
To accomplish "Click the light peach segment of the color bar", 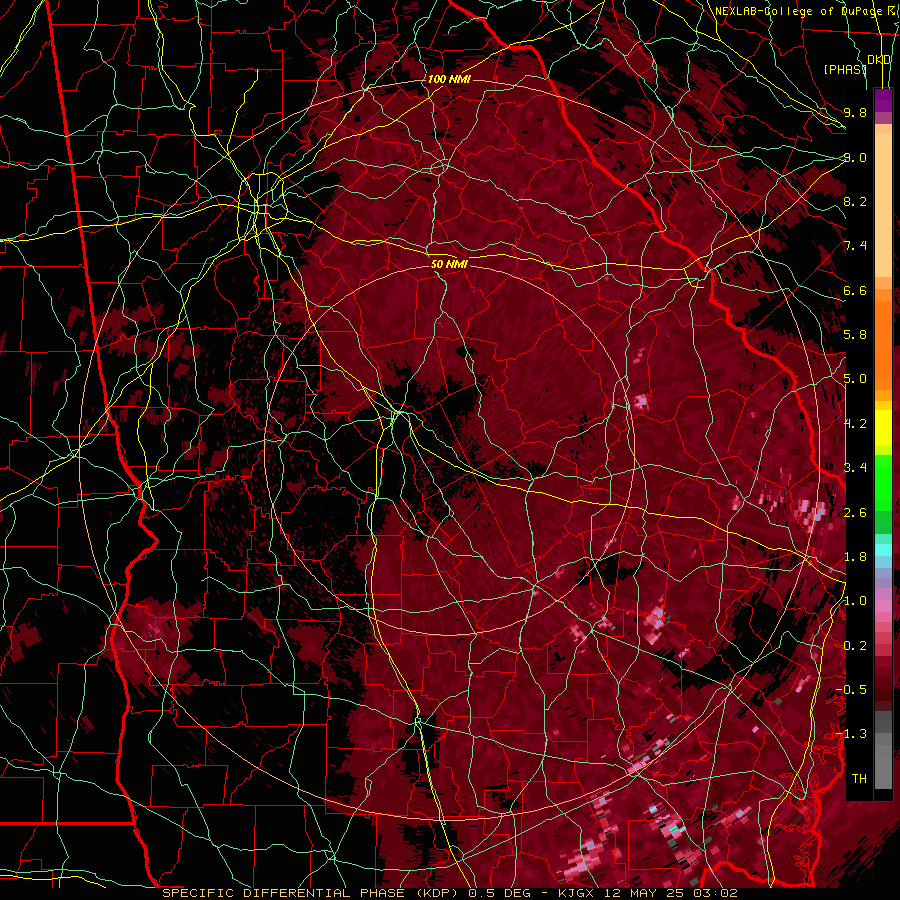I will point(883,207).
